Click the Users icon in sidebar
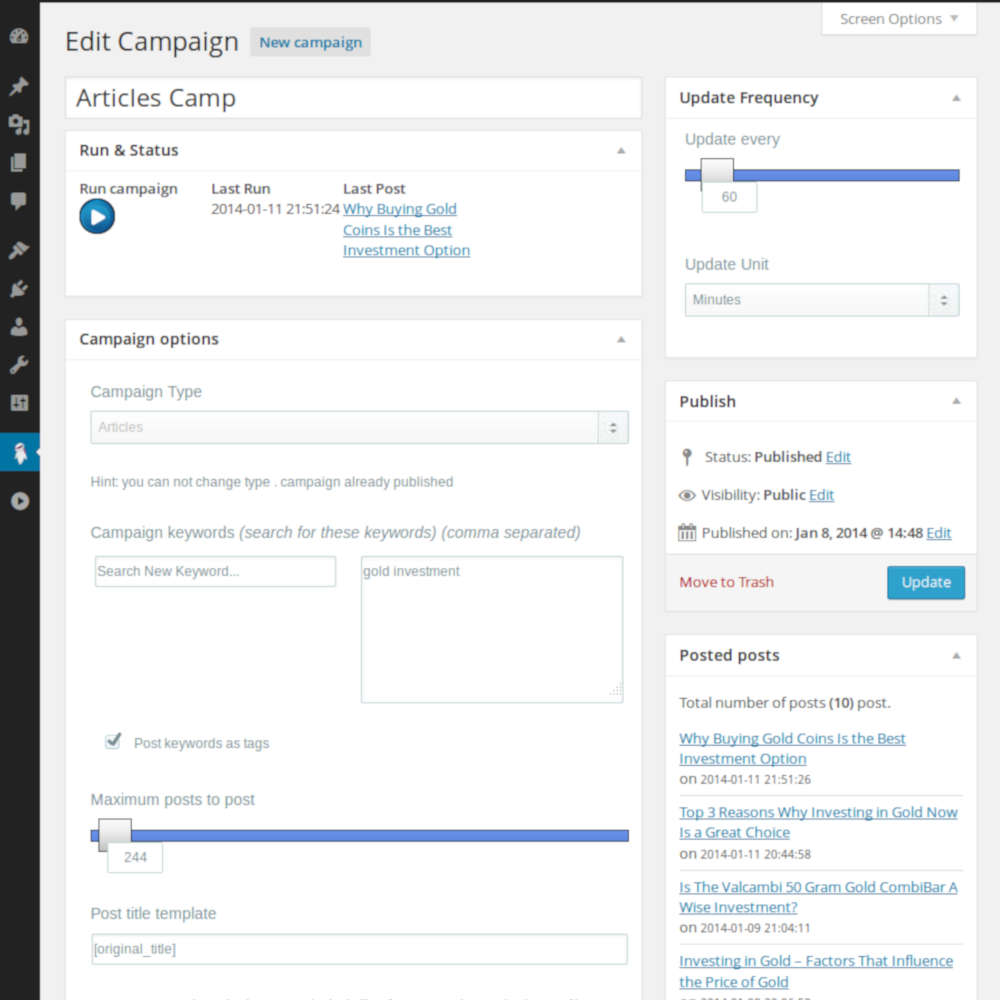This screenshot has width=1000, height=1000. (20, 326)
